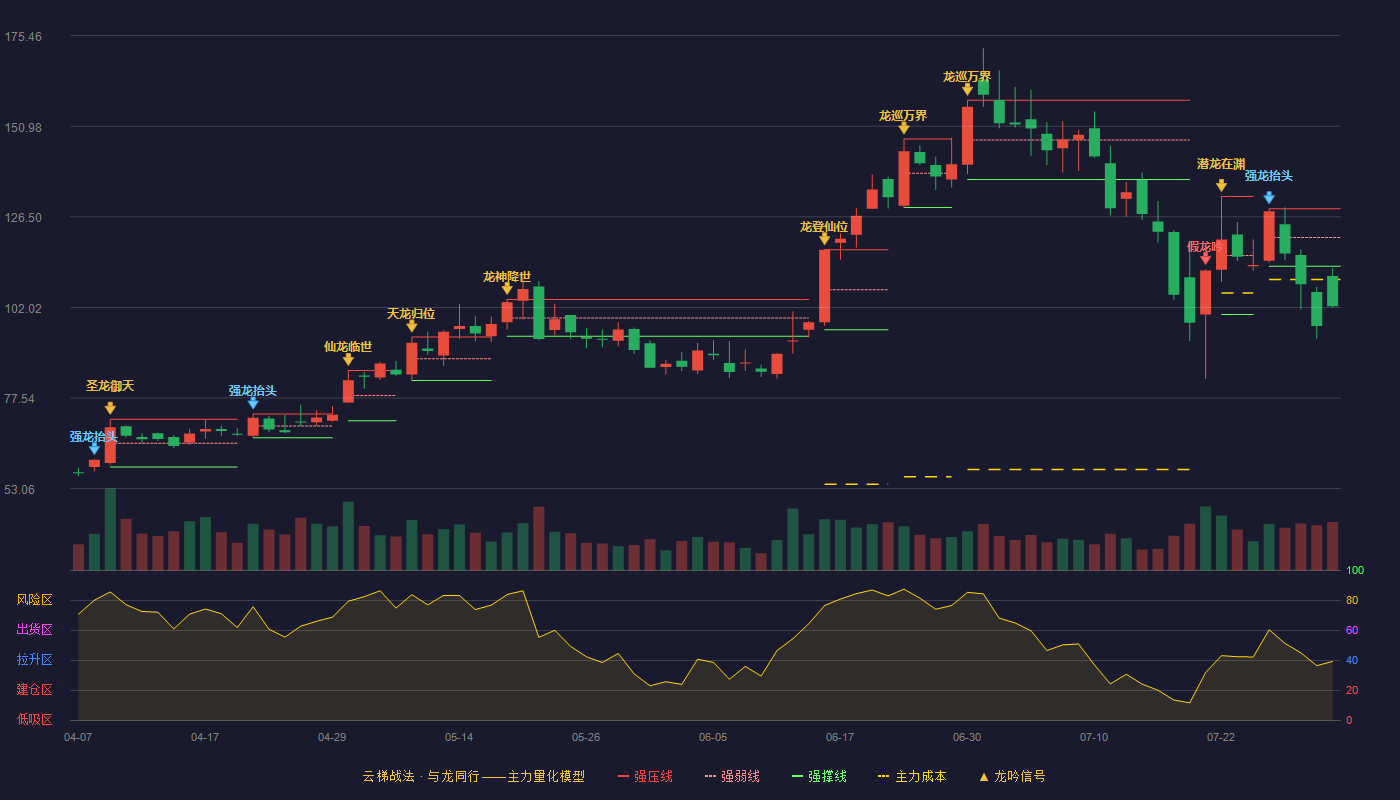The width and height of the screenshot is (1400, 800).
Task: Click the 04-29 date label
Action: 332,737
